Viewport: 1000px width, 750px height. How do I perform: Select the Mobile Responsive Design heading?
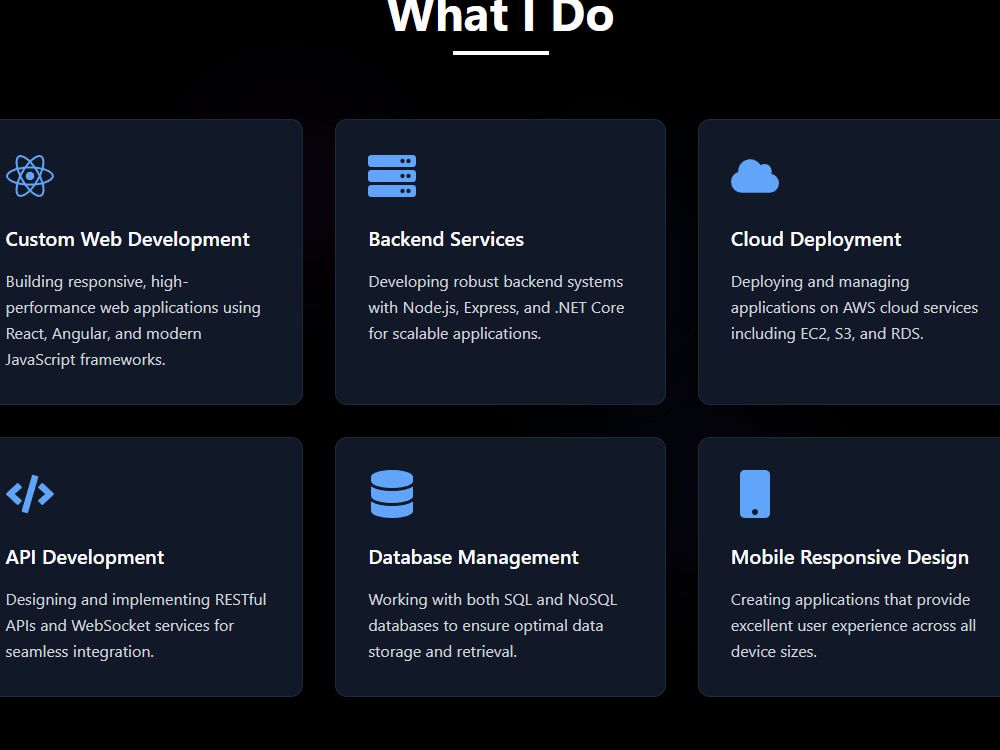[x=849, y=557]
